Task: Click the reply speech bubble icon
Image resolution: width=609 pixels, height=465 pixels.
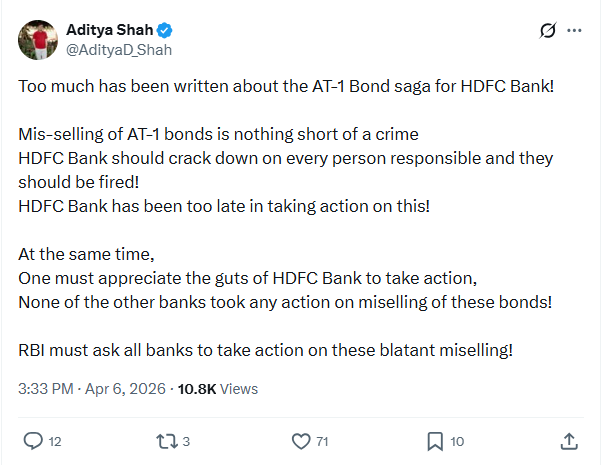Action: click(33, 440)
